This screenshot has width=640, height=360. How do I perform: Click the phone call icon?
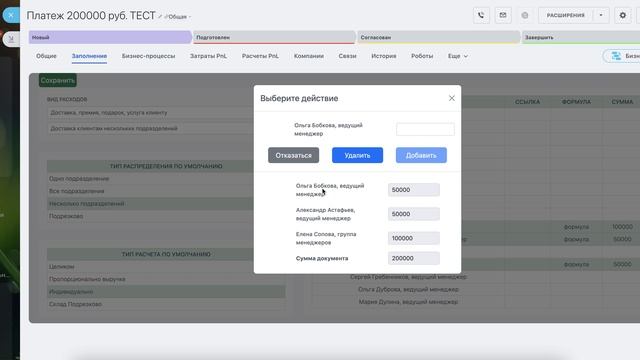(481, 16)
